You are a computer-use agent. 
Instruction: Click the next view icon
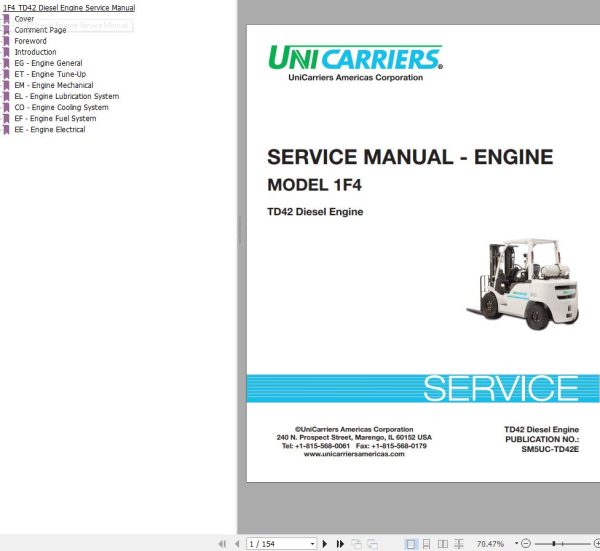click(x=372, y=544)
